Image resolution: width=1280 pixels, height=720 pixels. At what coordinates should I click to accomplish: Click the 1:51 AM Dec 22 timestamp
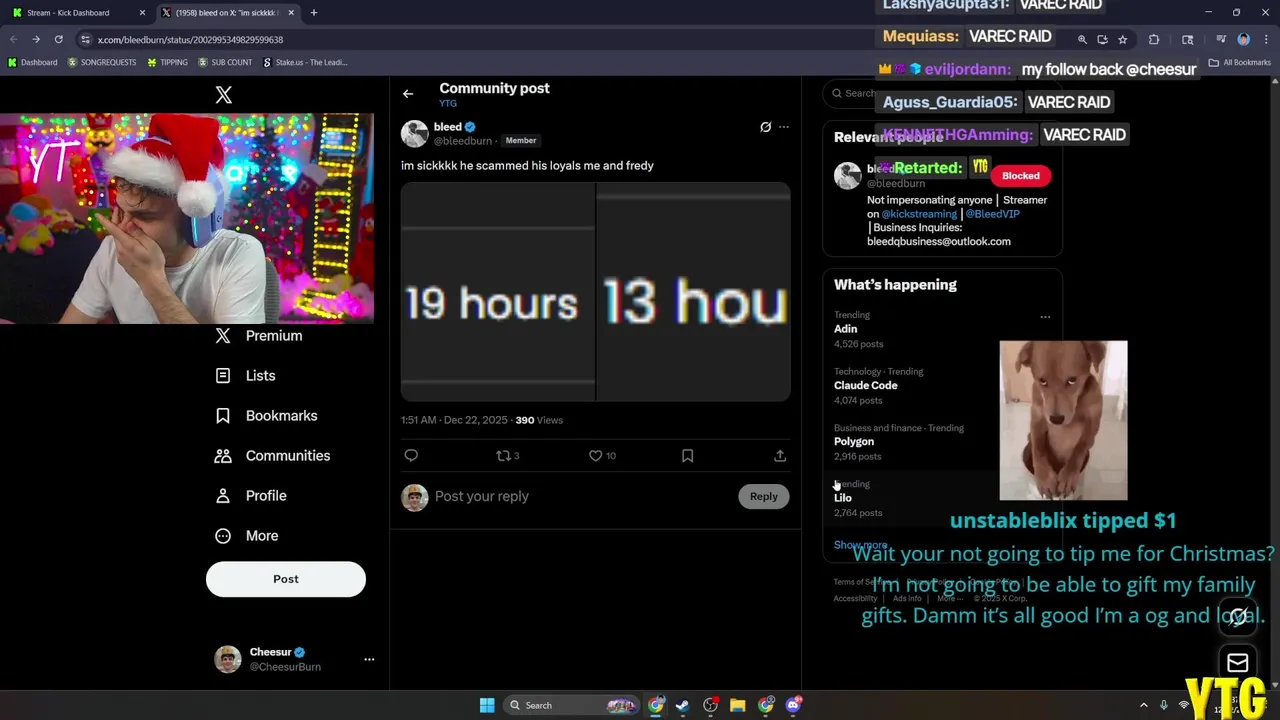point(454,420)
